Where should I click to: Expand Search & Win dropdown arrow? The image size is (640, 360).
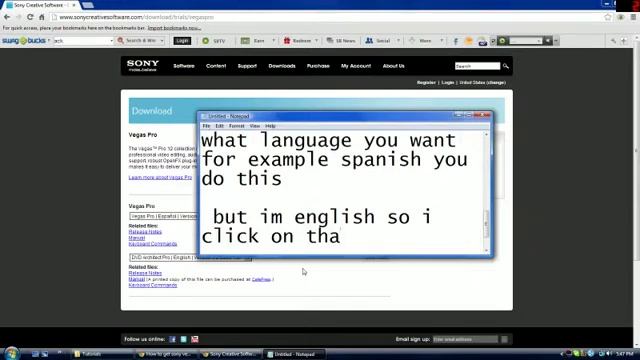[x=162, y=41]
